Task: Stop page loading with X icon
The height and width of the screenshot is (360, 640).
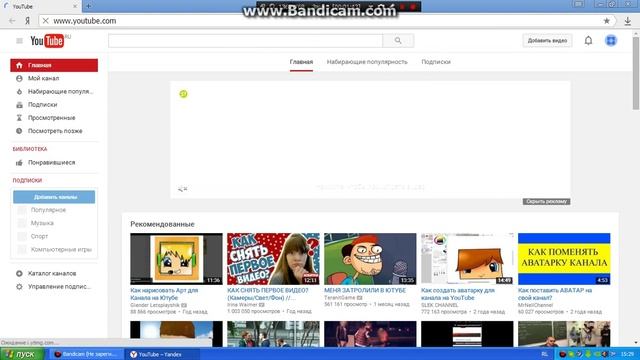Action: tap(46, 21)
